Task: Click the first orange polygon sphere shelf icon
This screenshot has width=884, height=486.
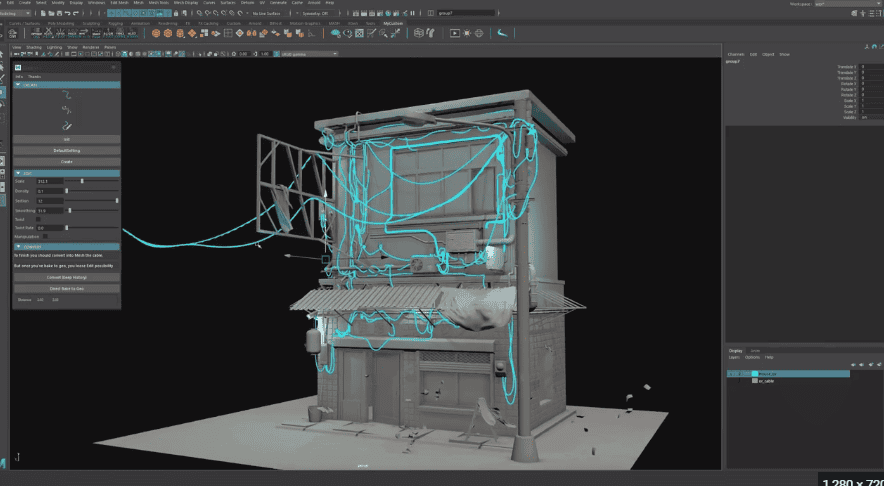Action: click(157, 33)
